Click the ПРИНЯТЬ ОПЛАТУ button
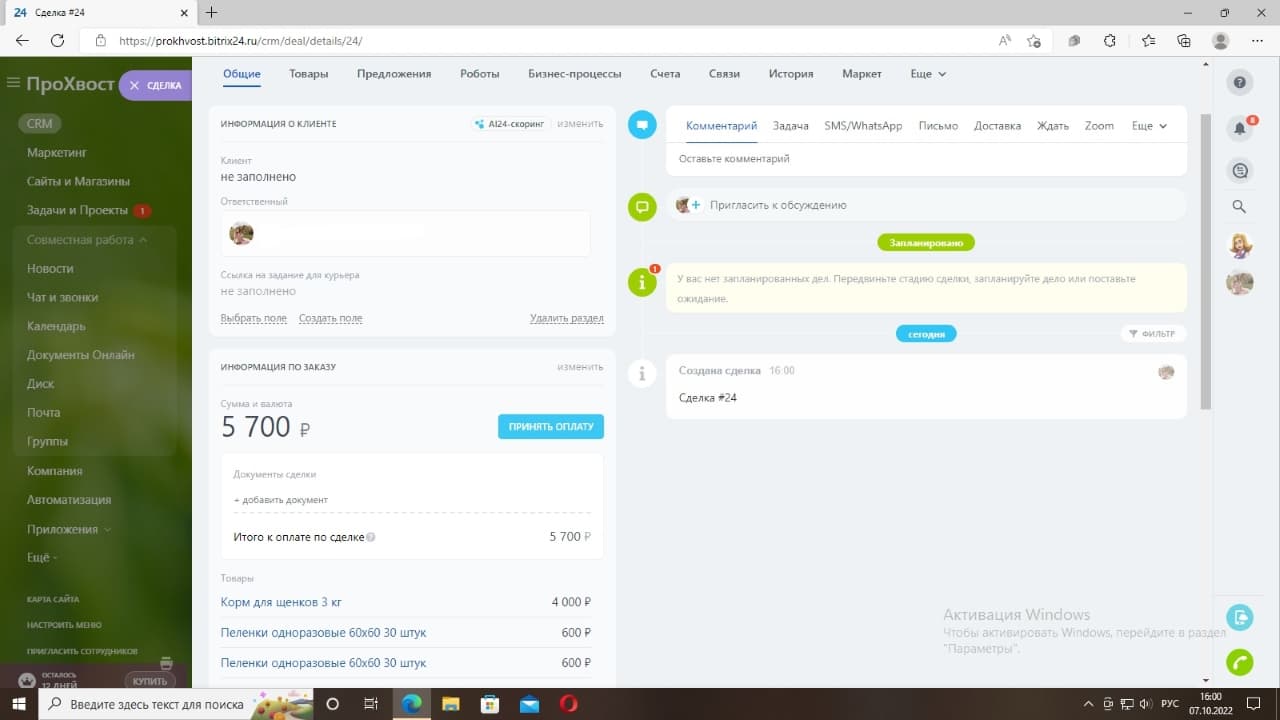1280x720 pixels. (x=551, y=426)
